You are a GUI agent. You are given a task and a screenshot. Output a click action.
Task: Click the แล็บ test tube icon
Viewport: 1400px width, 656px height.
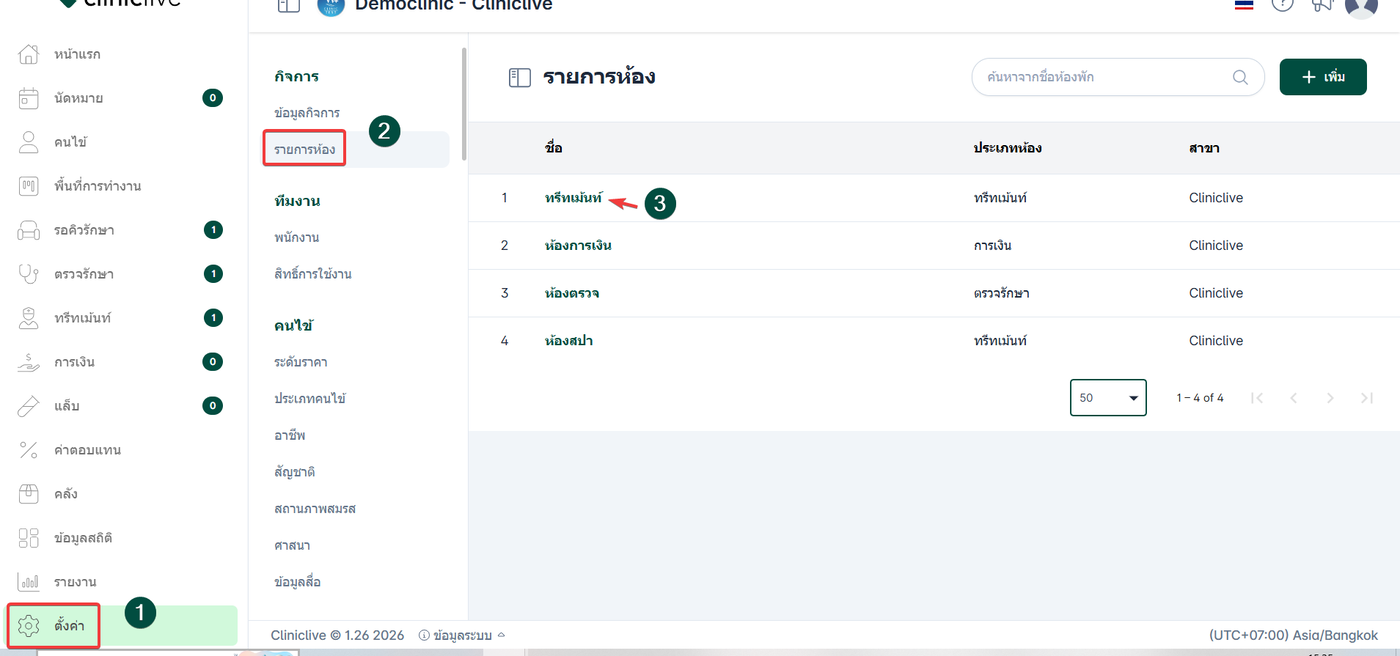click(x=29, y=406)
